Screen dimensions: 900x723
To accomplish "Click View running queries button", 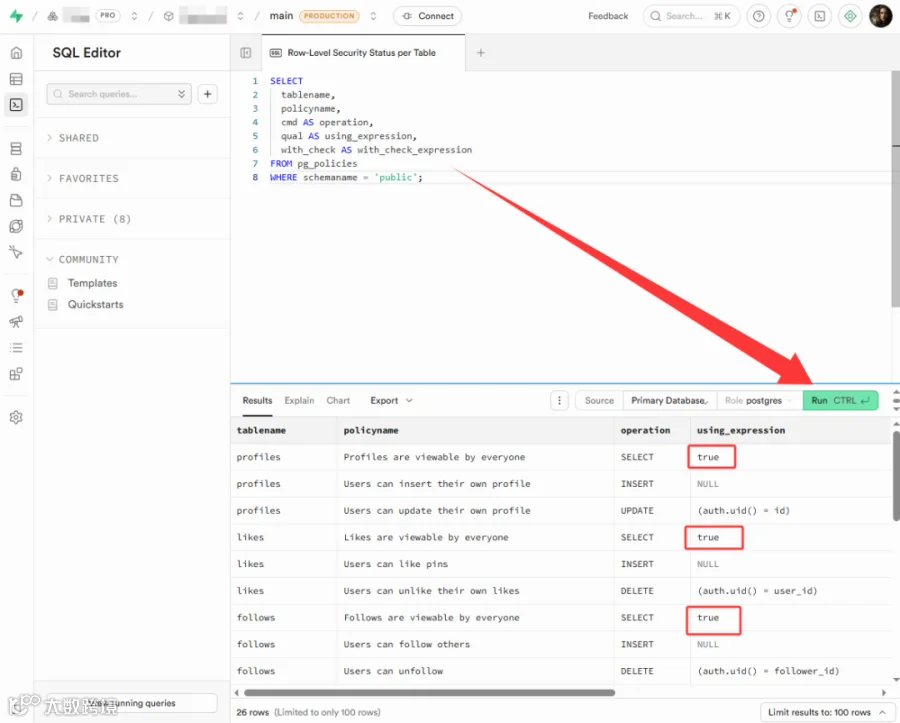I will pos(131,703).
